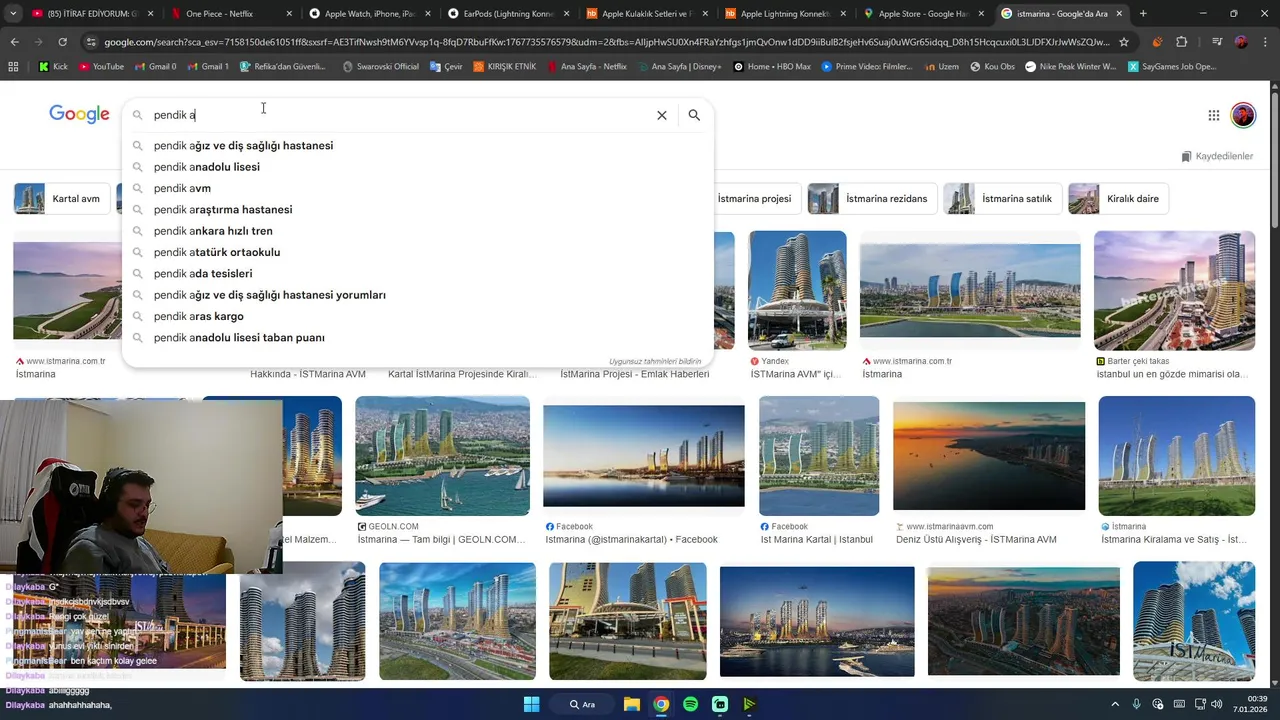This screenshot has height=720, width=1280.
Task: Click the address bar URL
Action: tap(606, 42)
